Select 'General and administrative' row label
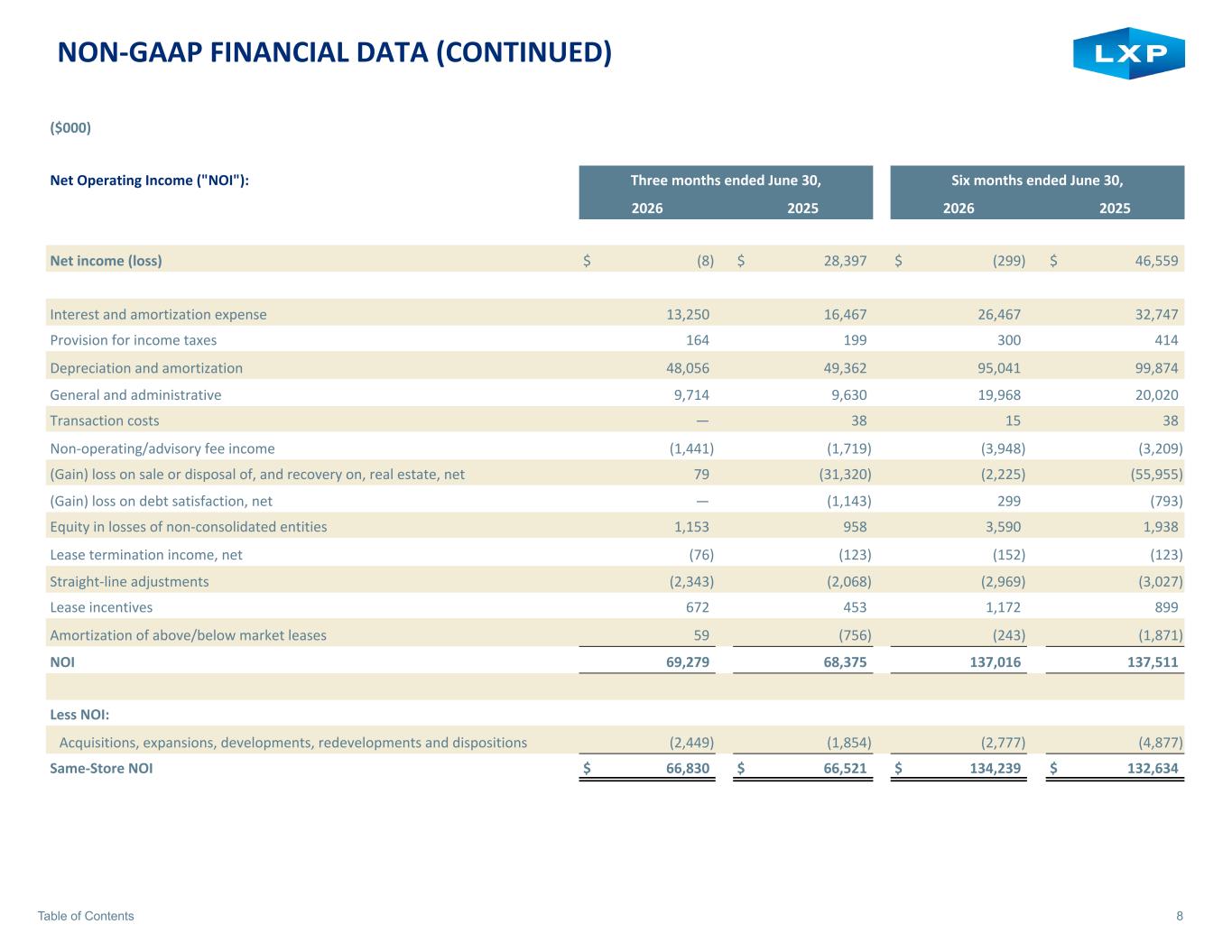Screen dimensions: 1232x952 pos(135,395)
